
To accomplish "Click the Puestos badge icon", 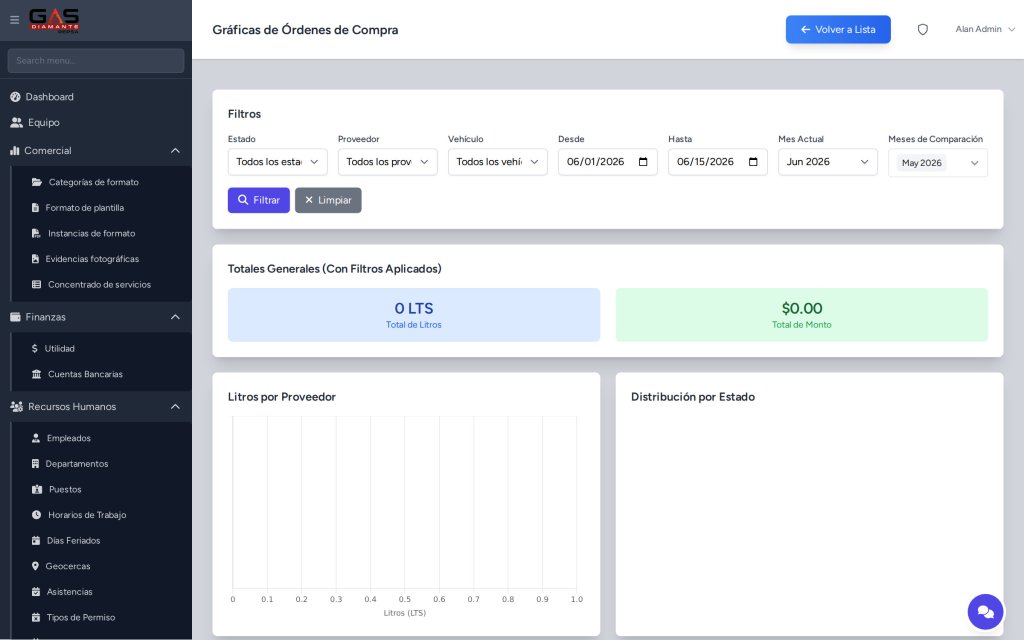I will (37, 489).
